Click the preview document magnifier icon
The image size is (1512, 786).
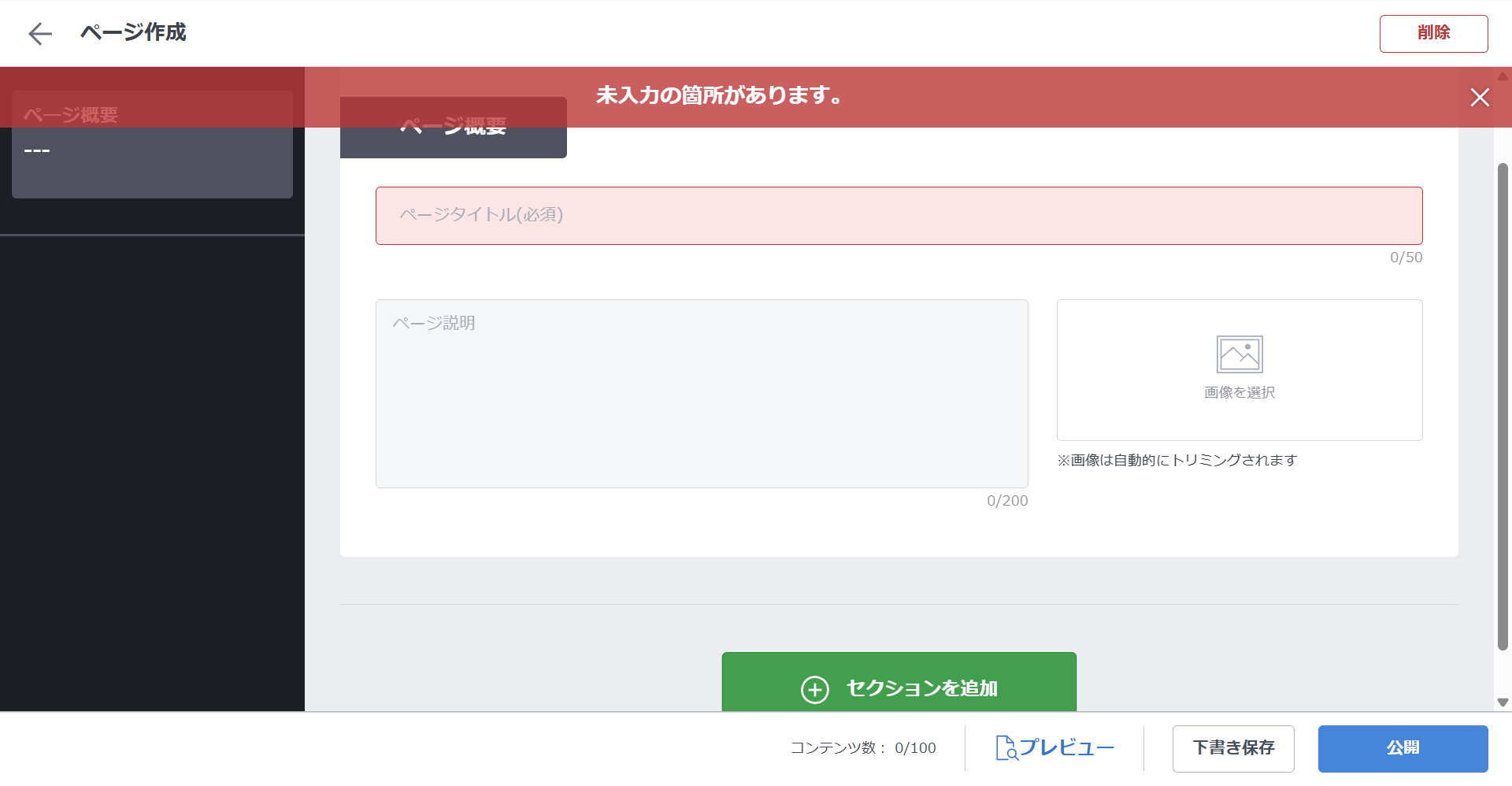coord(1006,747)
